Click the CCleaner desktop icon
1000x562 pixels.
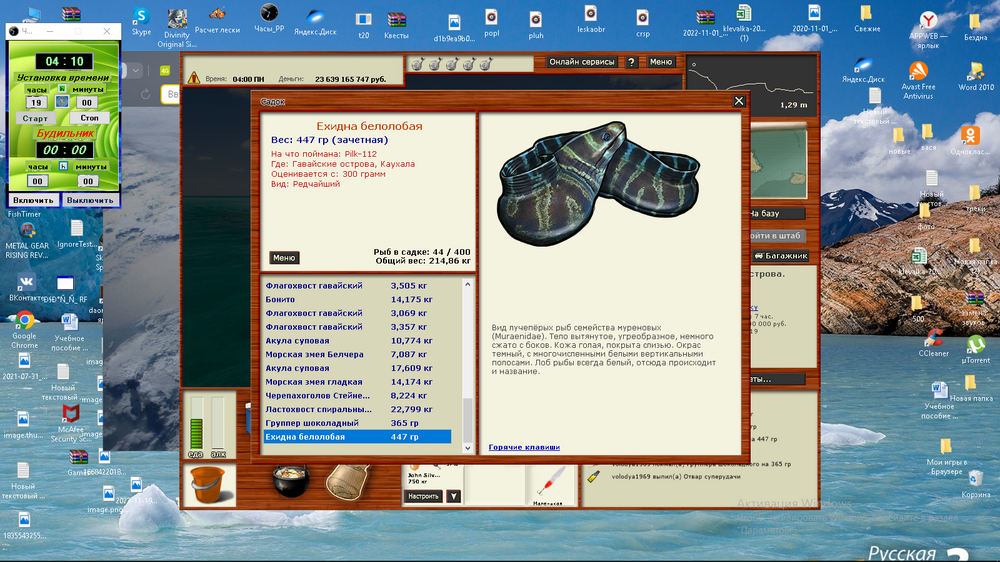934,343
